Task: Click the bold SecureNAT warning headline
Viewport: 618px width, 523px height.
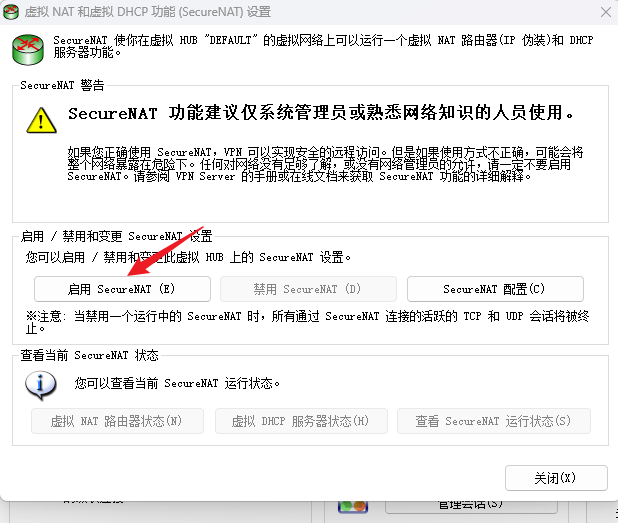Action: pos(320,113)
